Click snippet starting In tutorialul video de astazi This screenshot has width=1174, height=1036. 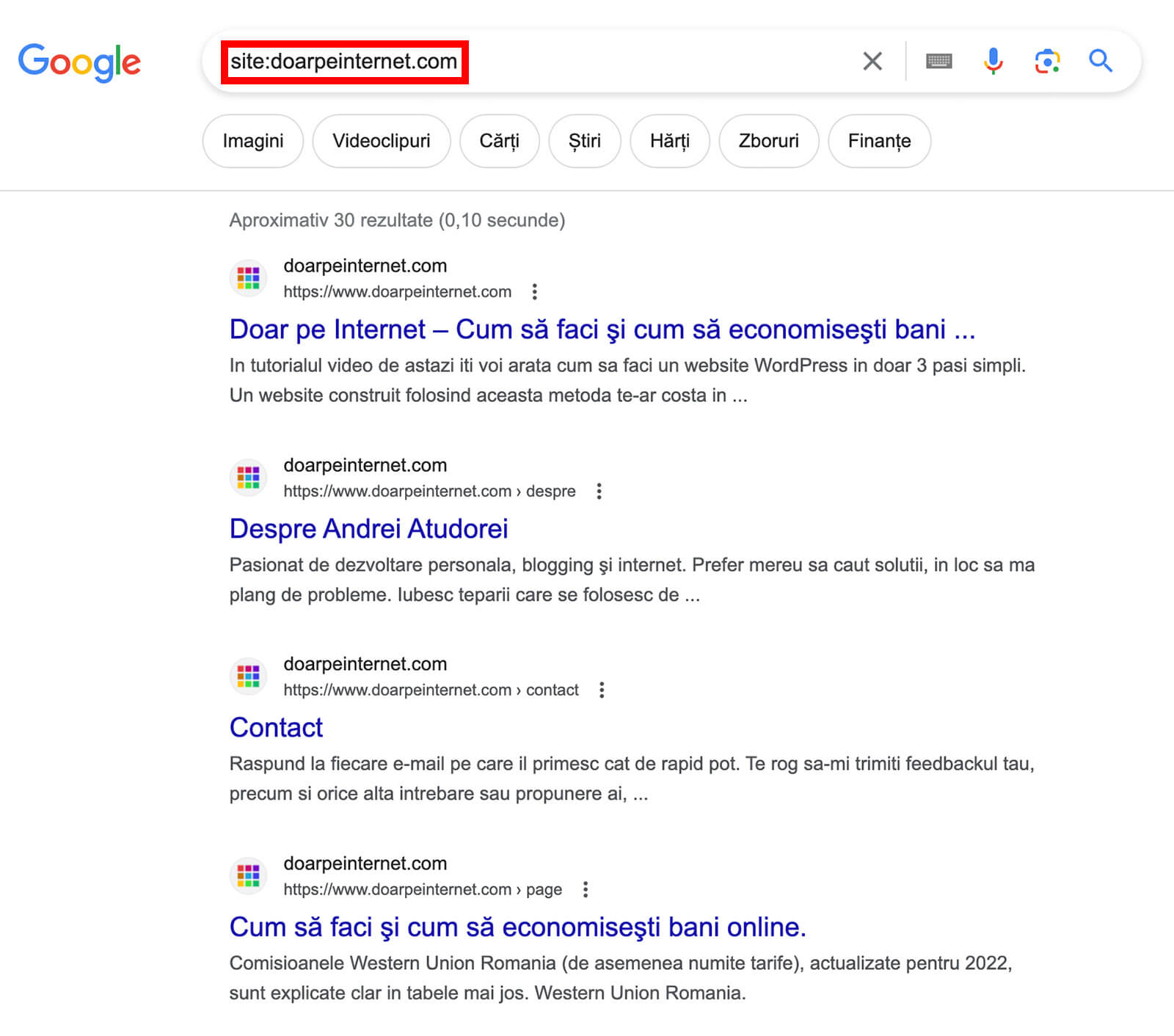[x=627, y=380]
